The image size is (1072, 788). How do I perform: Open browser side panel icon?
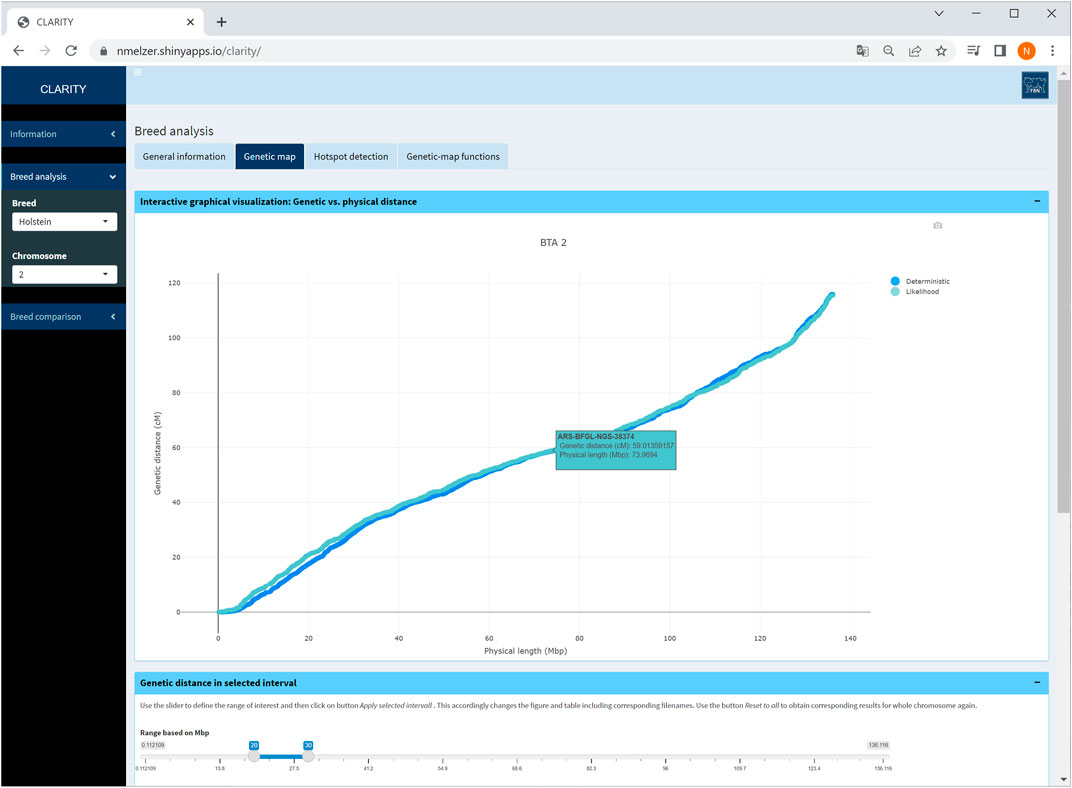[1000, 51]
